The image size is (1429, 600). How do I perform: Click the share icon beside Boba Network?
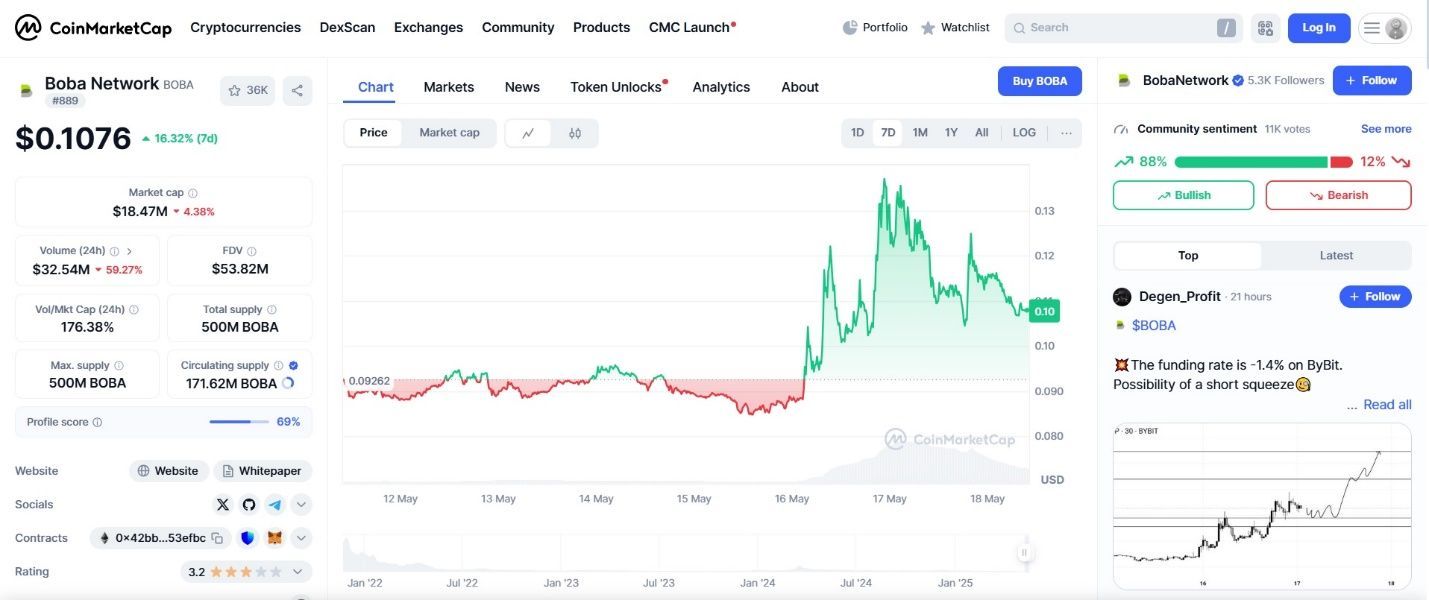[297, 91]
